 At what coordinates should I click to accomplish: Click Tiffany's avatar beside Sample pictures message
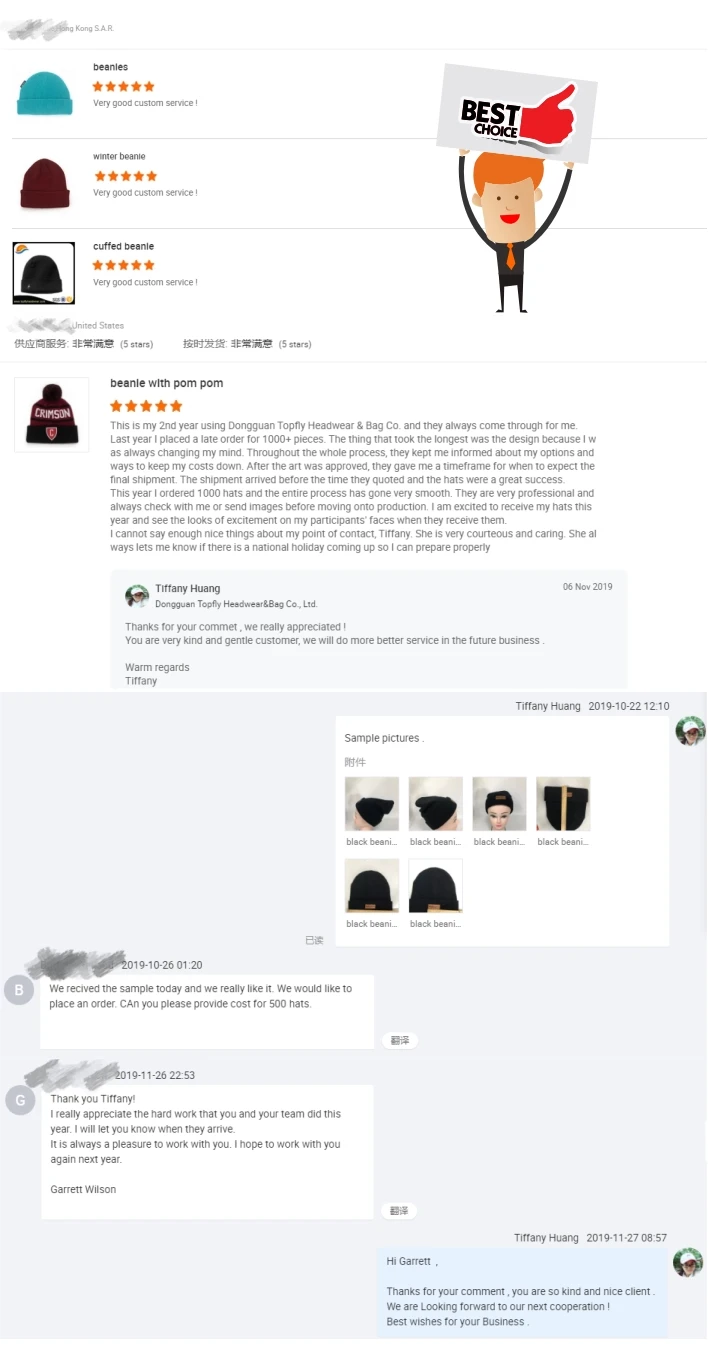pyautogui.click(x=690, y=731)
